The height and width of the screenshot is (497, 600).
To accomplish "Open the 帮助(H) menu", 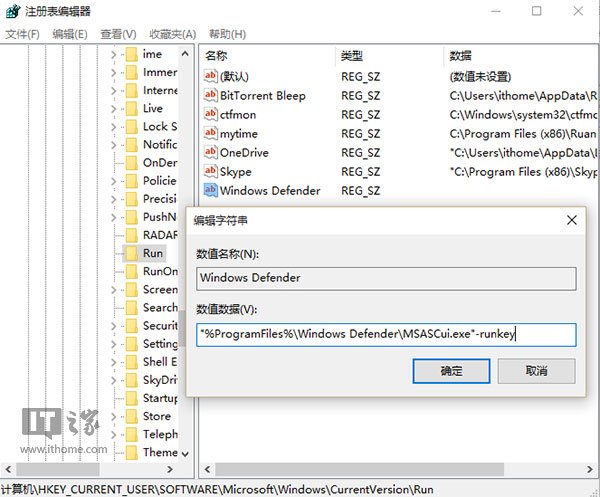I will (227, 34).
